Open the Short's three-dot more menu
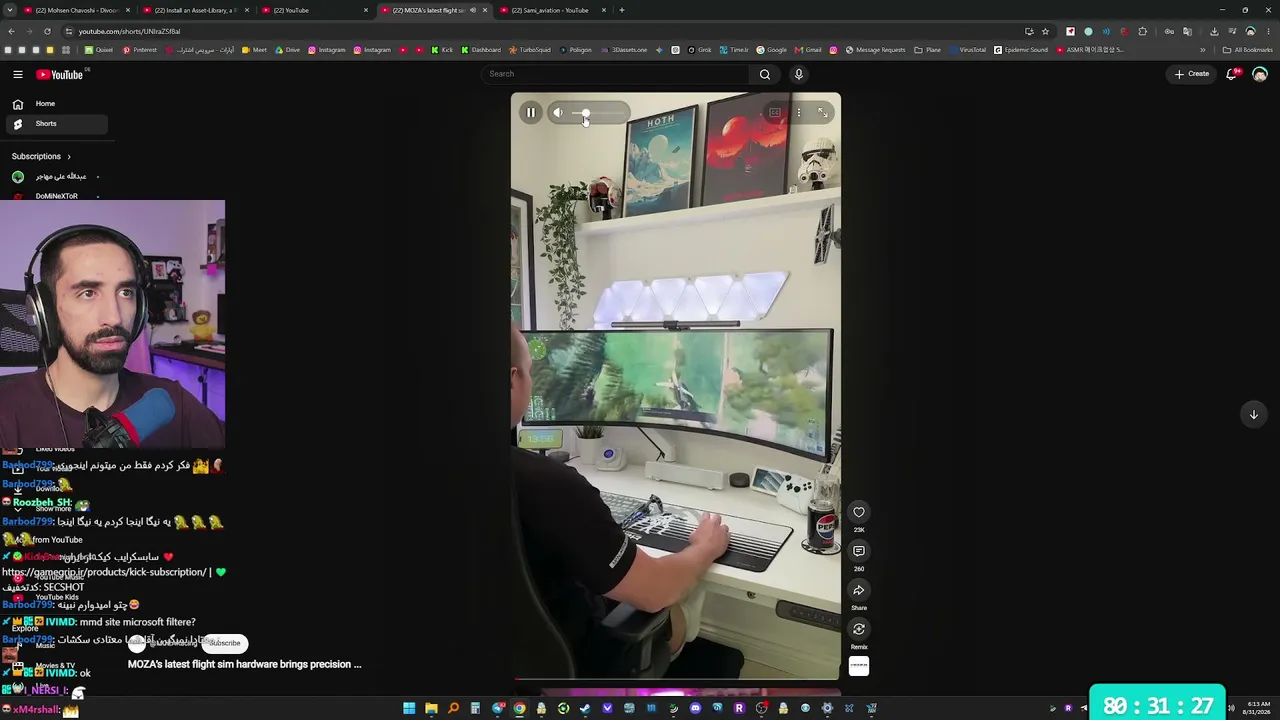The width and height of the screenshot is (1280, 720). (x=798, y=113)
